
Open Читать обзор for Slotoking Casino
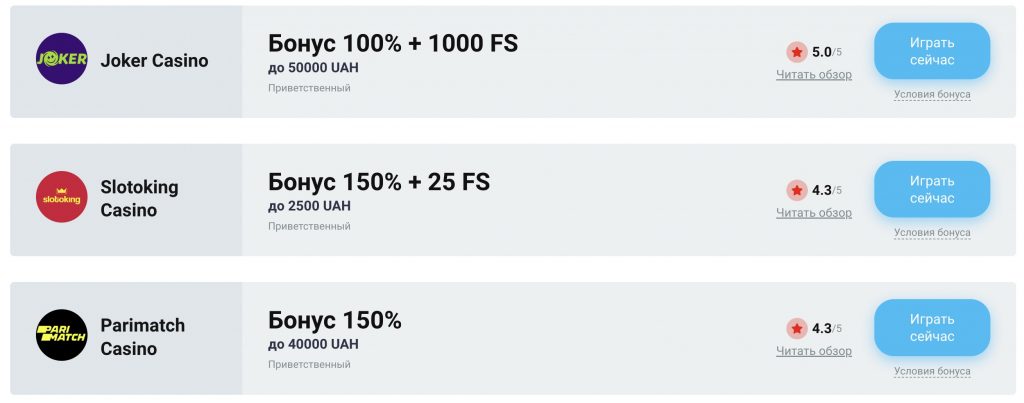[x=814, y=213]
